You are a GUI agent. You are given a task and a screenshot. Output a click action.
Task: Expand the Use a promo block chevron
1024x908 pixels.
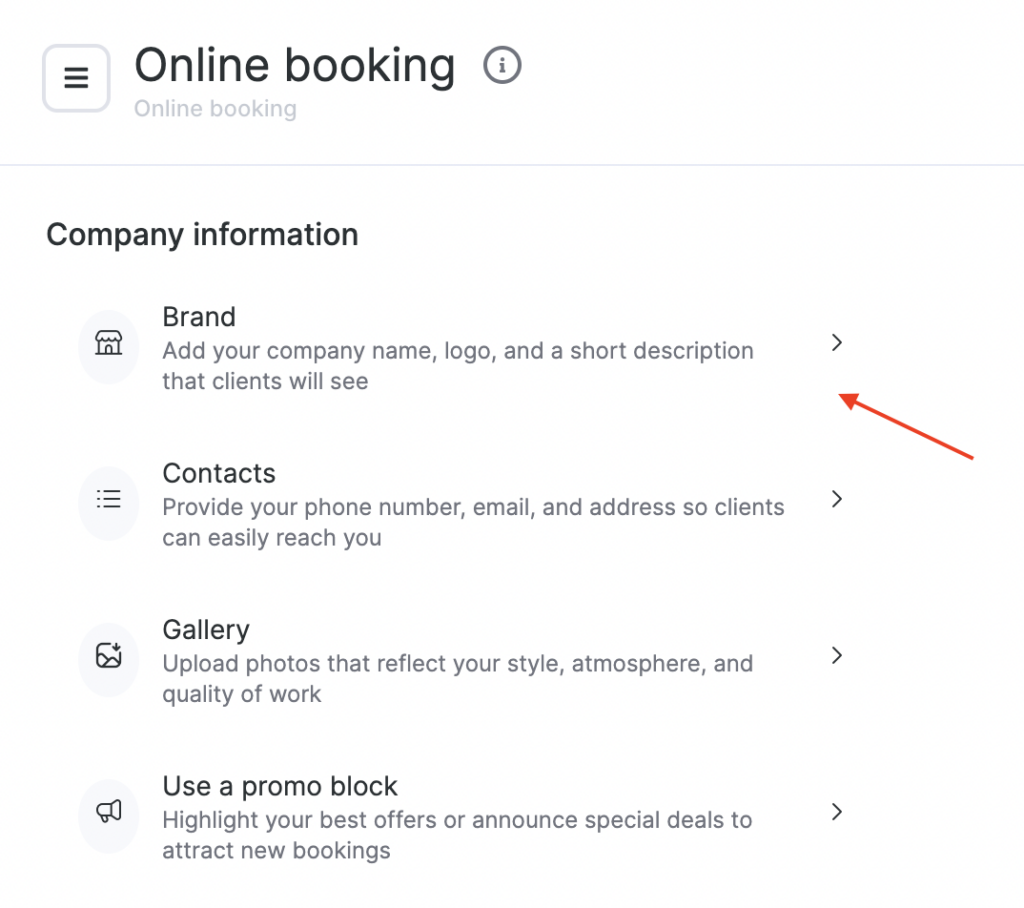point(837,811)
